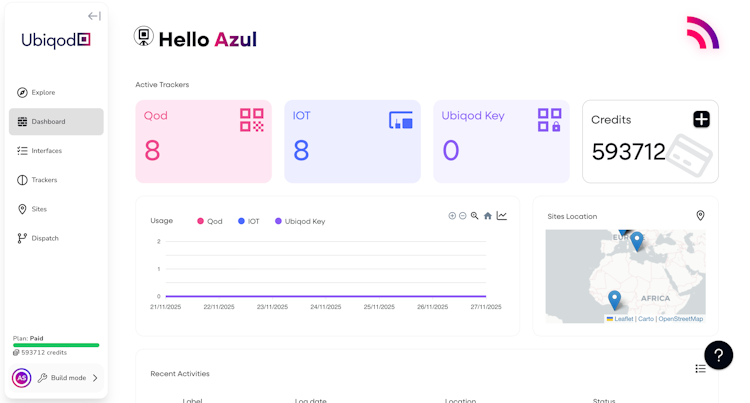Click the Dashboard grid icon

click(x=22, y=121)
